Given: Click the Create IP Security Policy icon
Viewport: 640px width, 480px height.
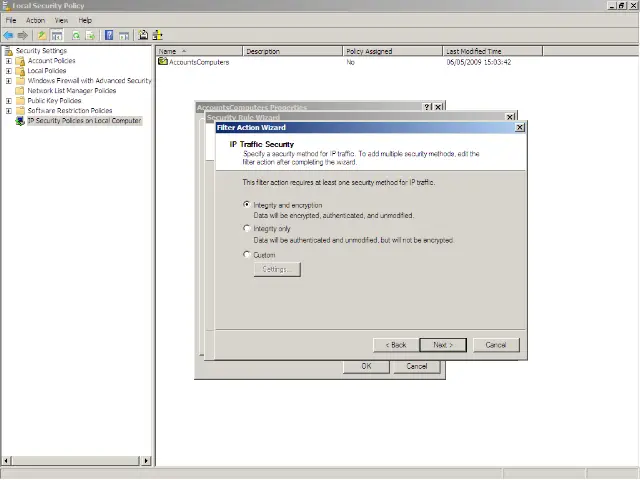Looking at the screenshot, I should click(143, 35).
